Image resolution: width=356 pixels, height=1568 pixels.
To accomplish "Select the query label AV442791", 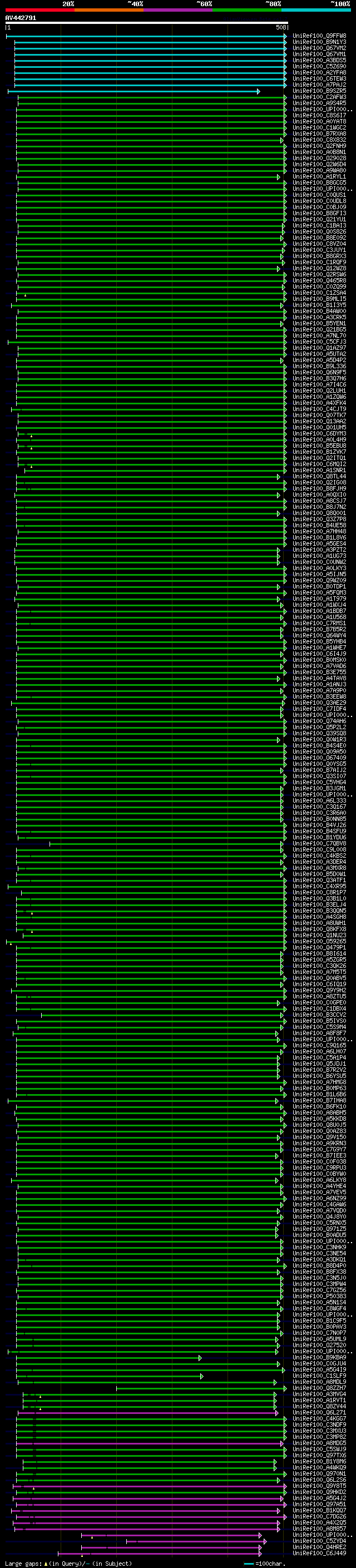I will click(x=21, y=18).
